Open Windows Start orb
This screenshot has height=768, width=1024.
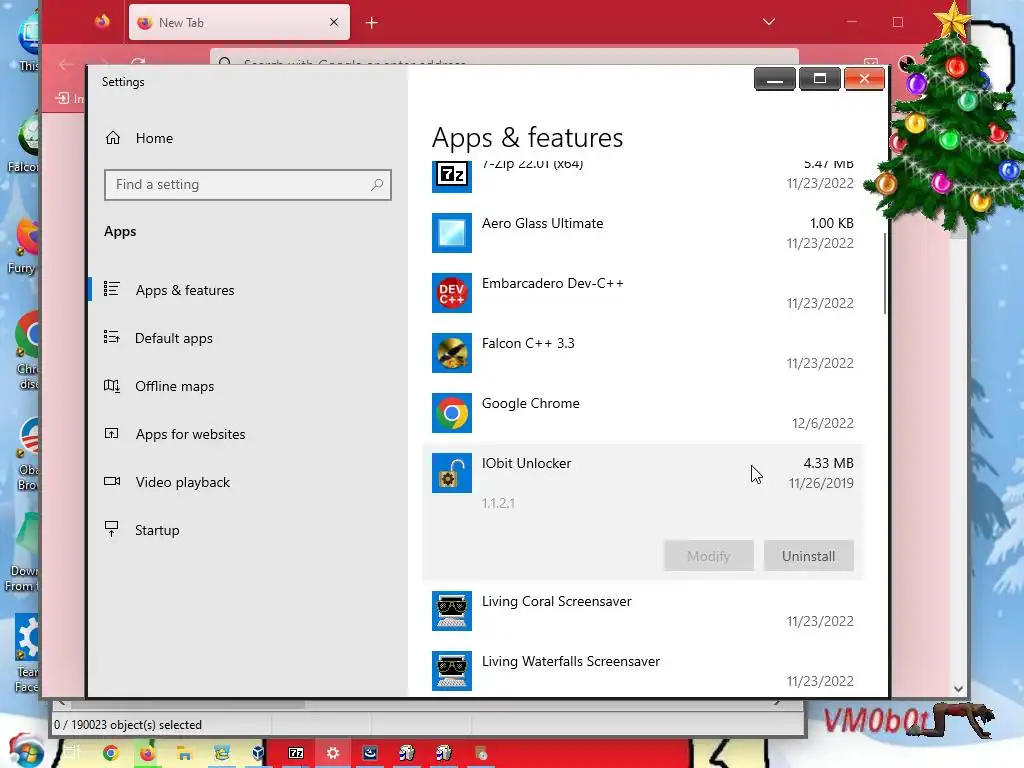[x=26, y=752]
